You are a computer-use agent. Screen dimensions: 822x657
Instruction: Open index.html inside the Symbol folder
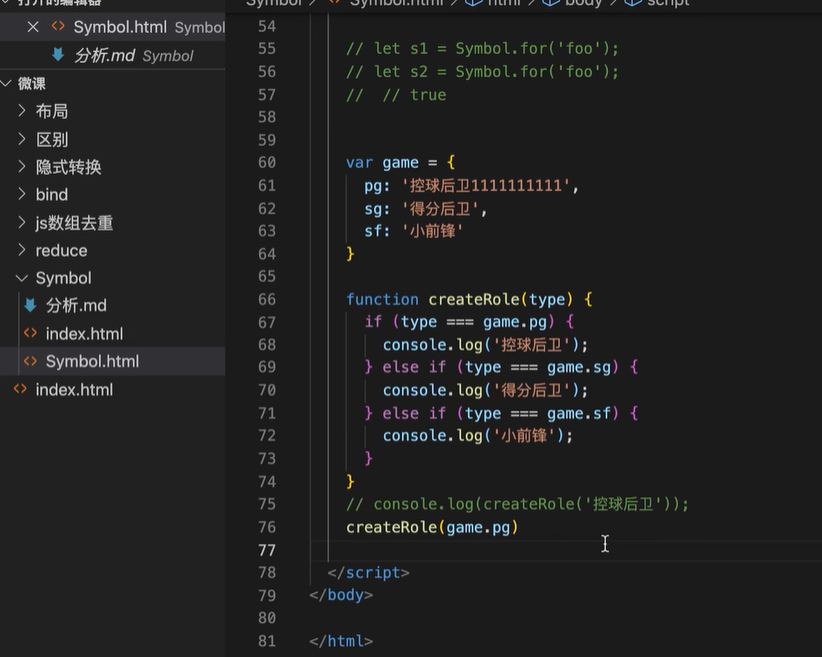[x=84, y=333]
